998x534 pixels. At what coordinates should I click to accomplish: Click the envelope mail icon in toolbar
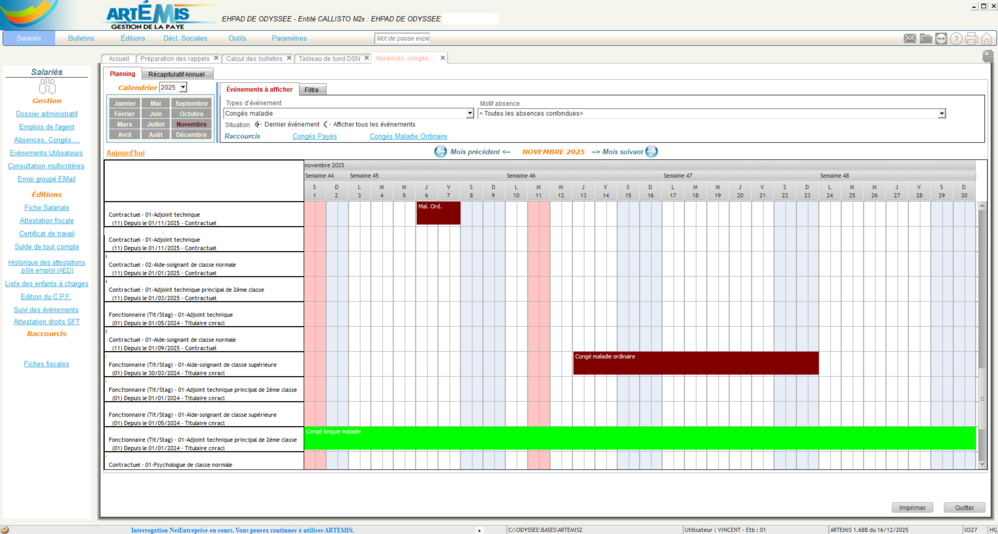pos(910,39)
